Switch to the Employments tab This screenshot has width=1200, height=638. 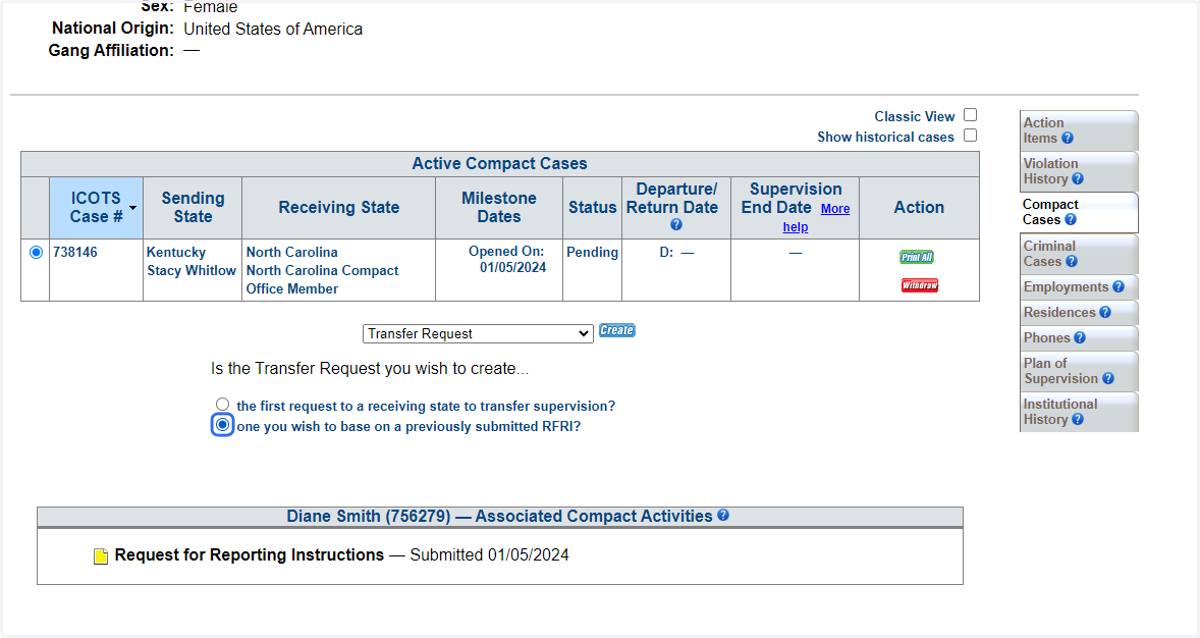[x=1078, y=287]
